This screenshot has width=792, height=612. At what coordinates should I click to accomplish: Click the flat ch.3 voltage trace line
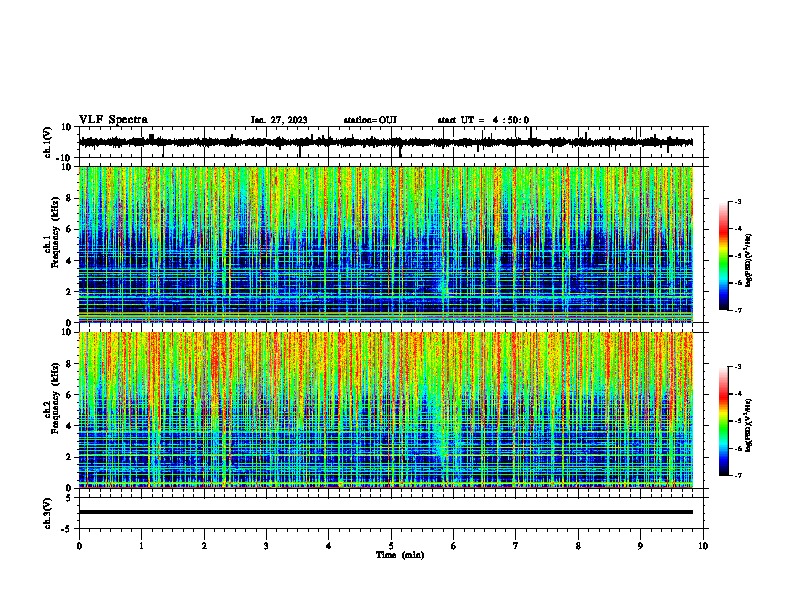pyautogui.click(x=386, y=512)
